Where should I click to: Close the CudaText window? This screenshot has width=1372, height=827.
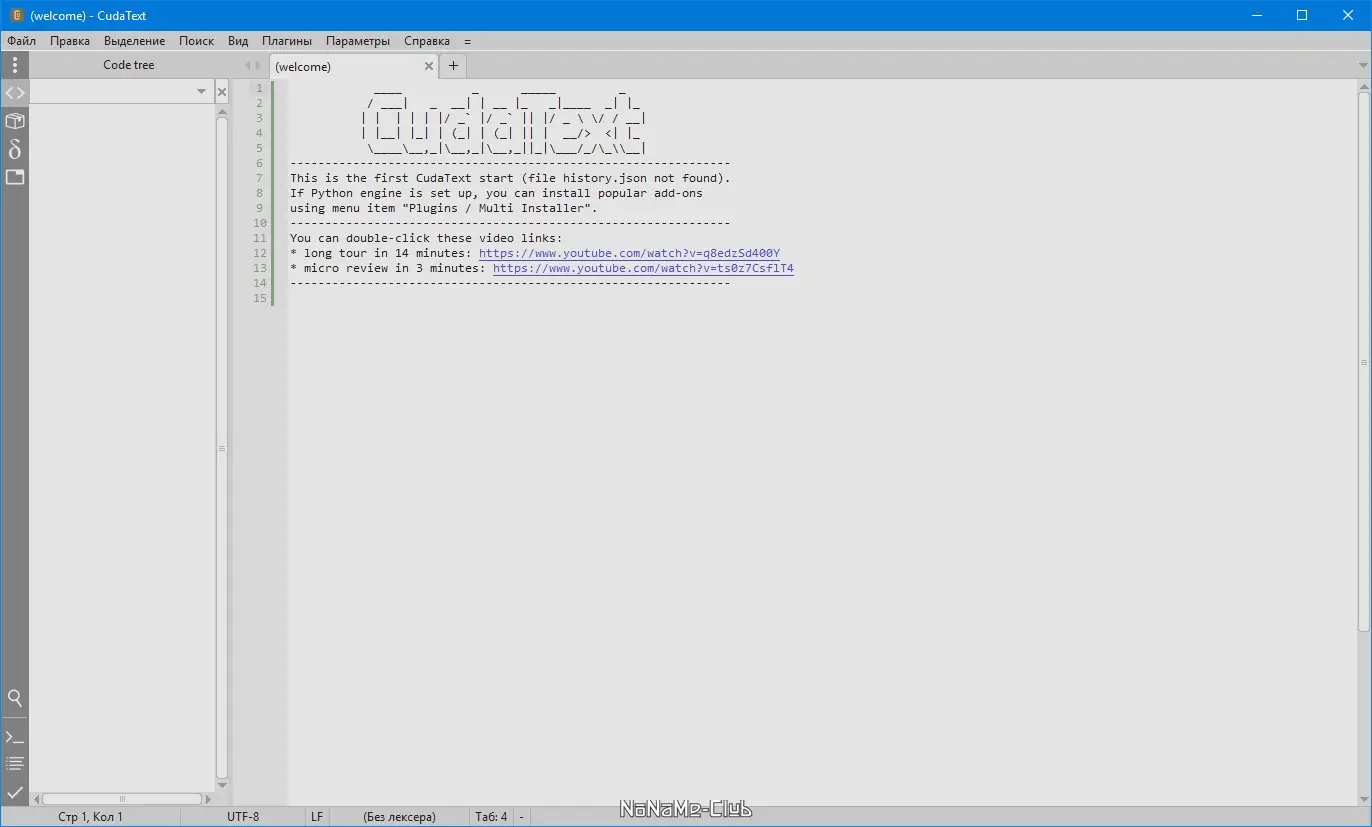[1348, 15]
